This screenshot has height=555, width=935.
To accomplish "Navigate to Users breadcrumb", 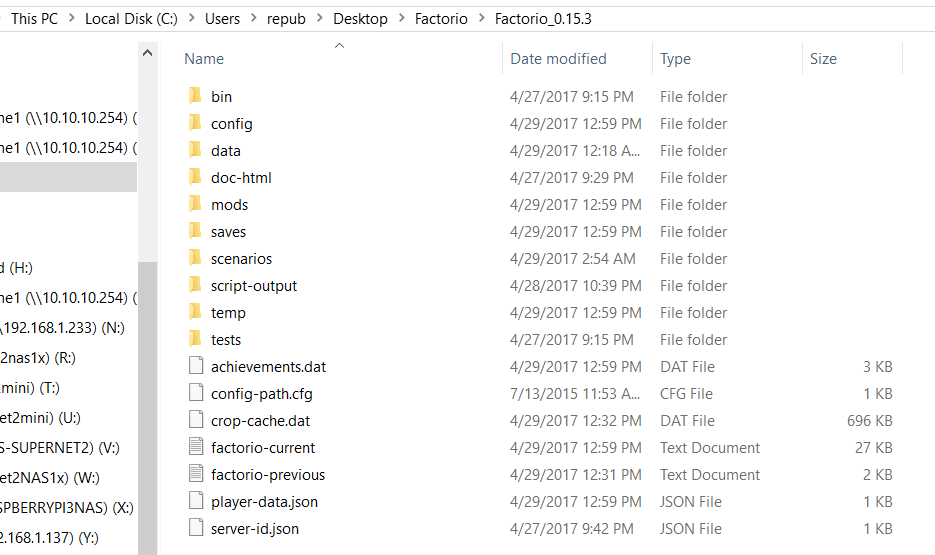I will tap(222, 19).
